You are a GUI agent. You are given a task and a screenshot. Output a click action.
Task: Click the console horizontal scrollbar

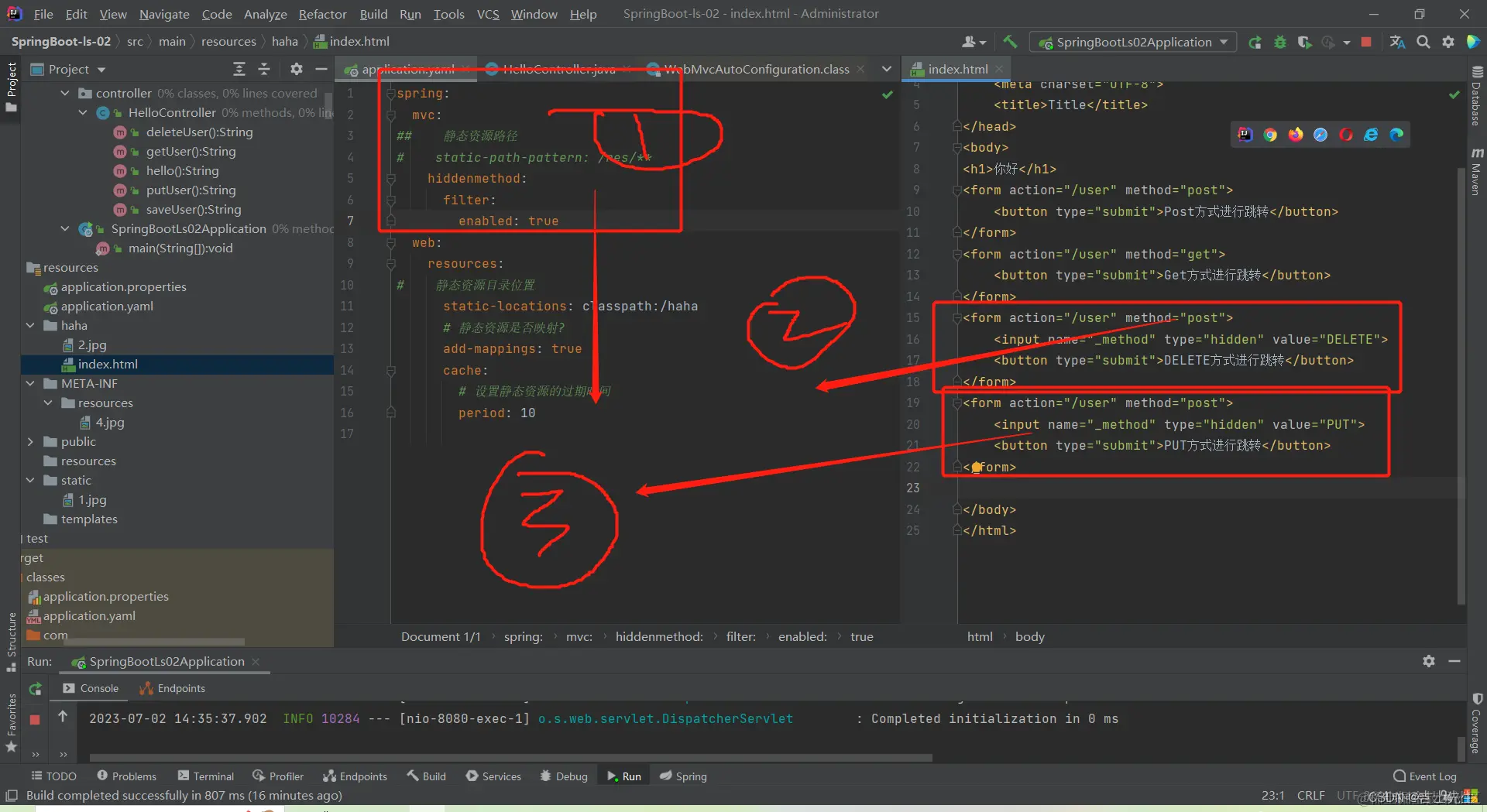pos(511,758)
